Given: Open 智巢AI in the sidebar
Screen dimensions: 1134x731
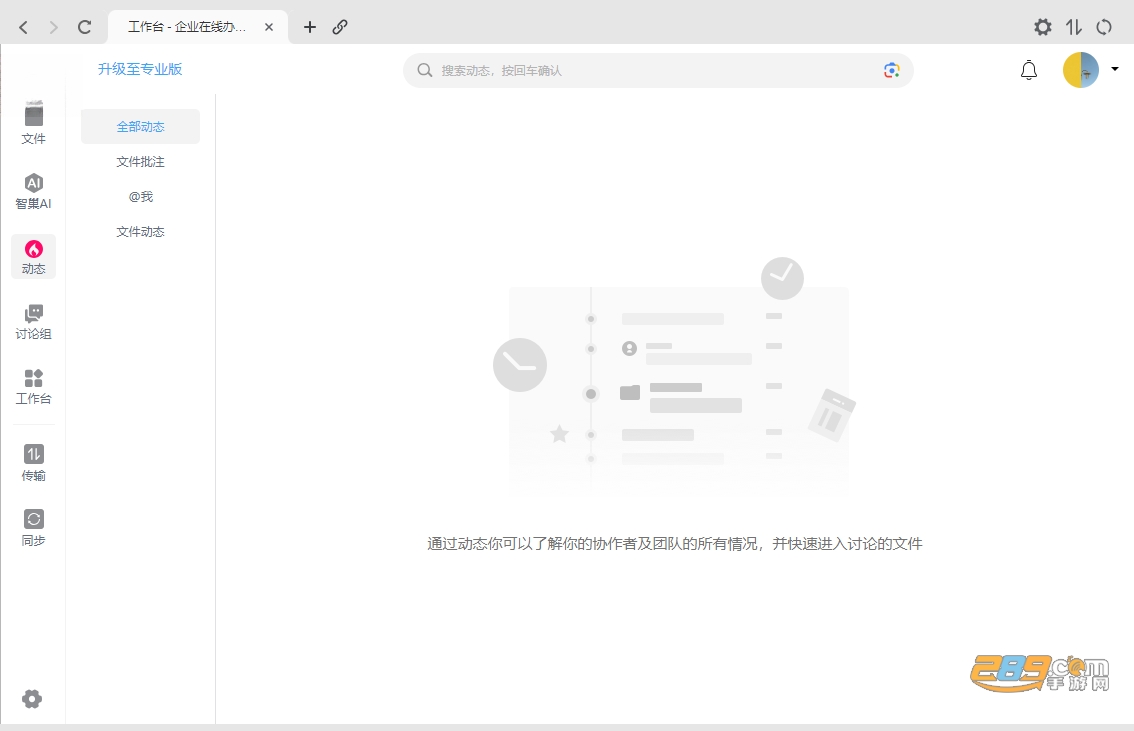Looking at the screenshot, I should [33, 192].
